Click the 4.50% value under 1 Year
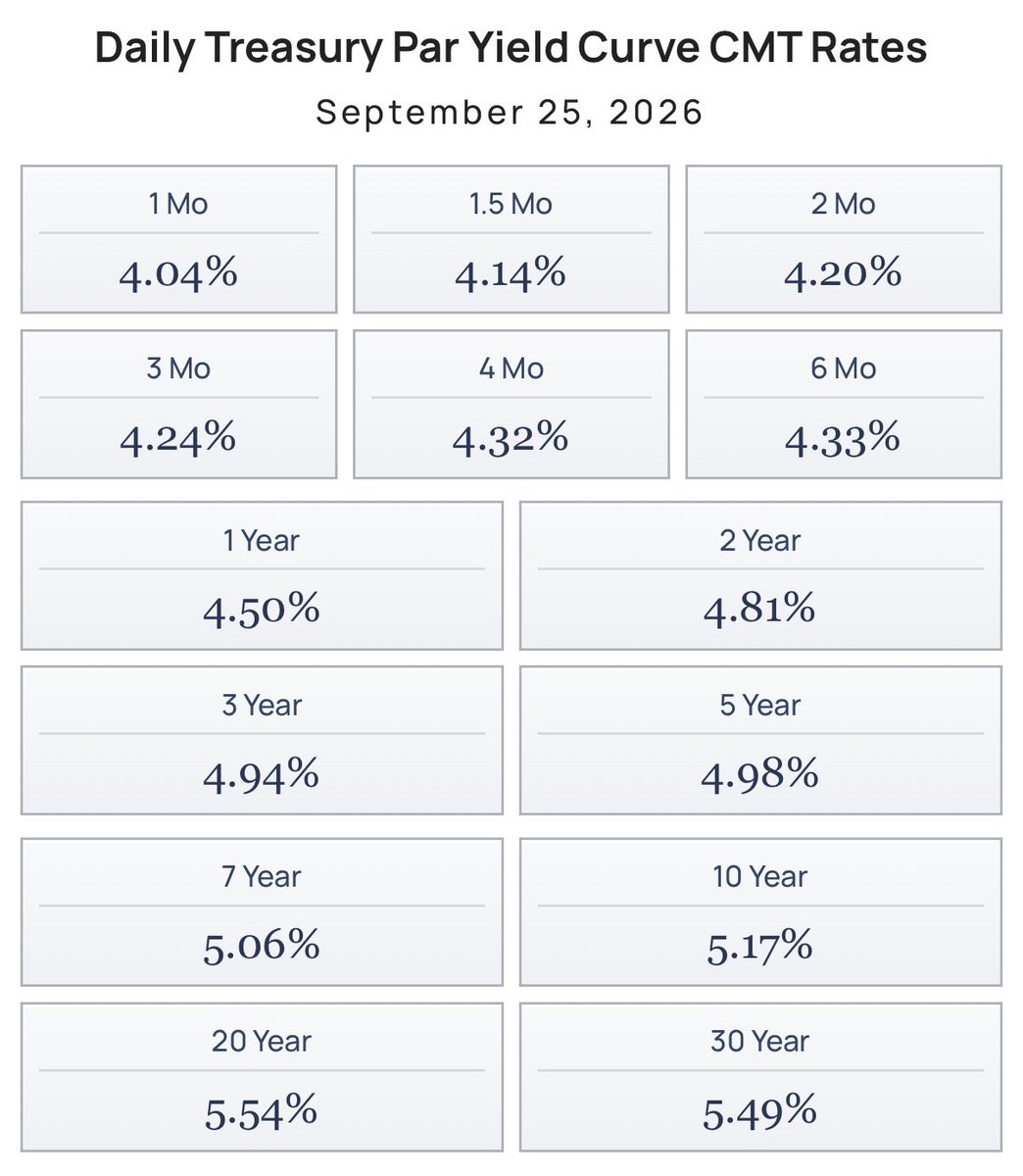Screen dimensions: 1023x1176 point(262,610)
